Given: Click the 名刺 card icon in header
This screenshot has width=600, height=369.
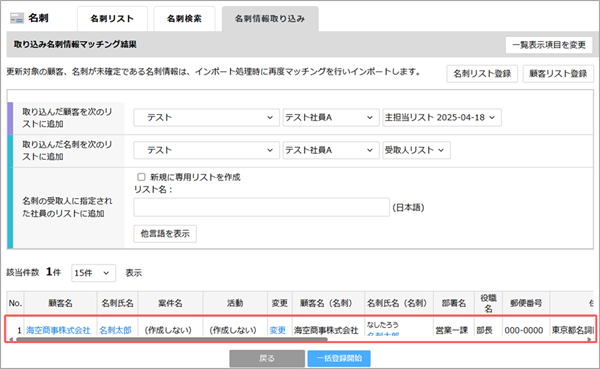Looking at the screenshot, I should pos(16,18).
